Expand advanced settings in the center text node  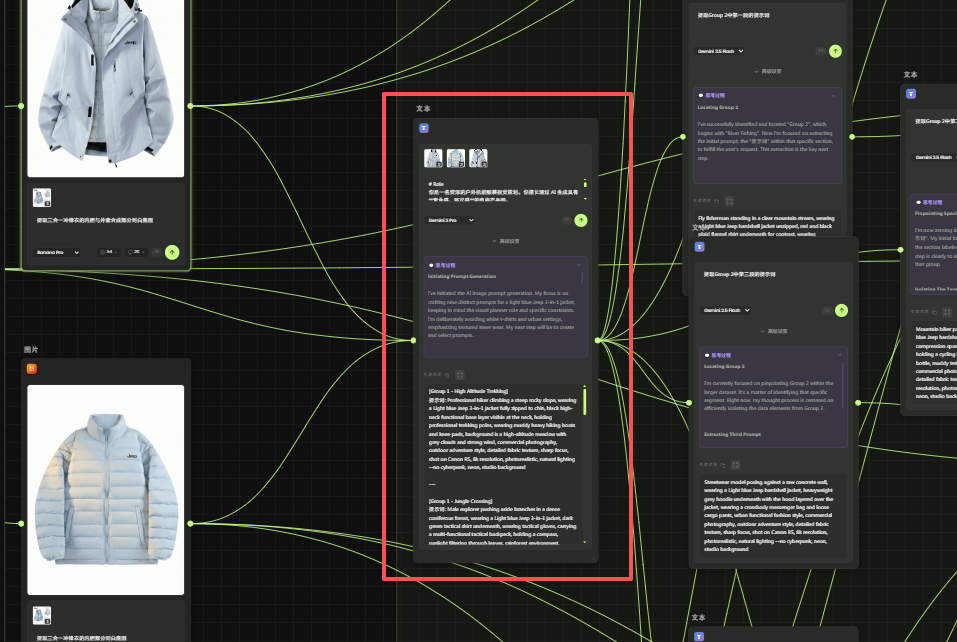click(505, 241)
